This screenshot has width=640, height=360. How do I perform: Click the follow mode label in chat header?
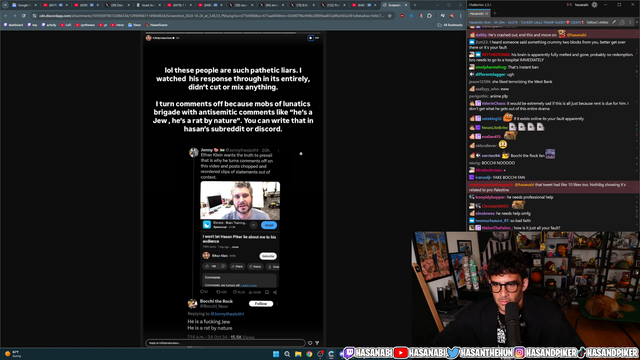[x=598, y=22]
